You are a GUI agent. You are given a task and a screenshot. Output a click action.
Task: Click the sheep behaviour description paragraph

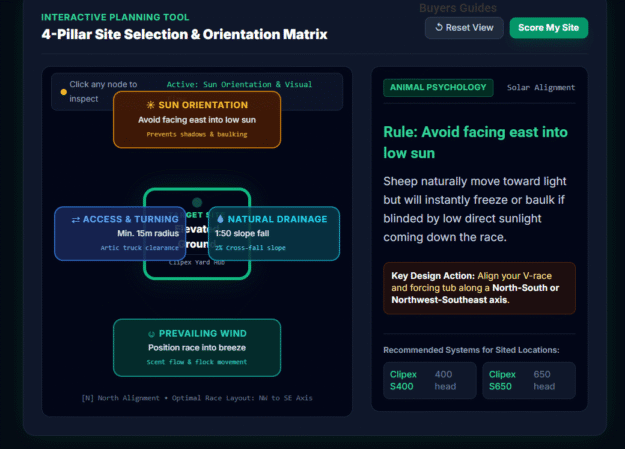(474, 209)
